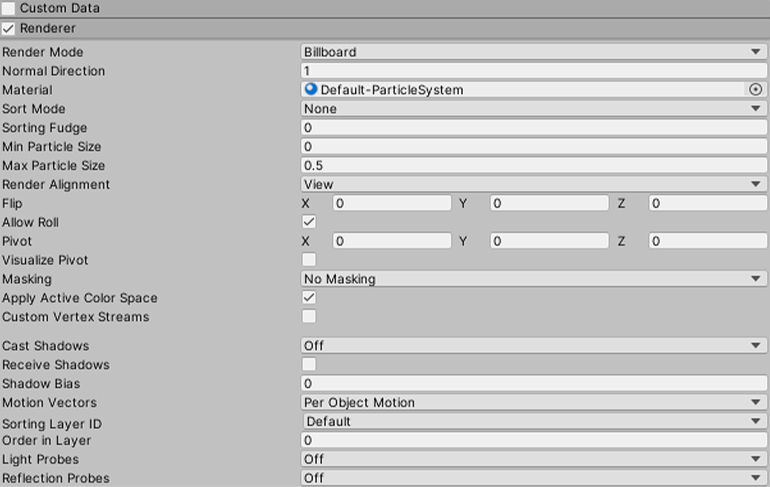The width and height of the screenshot is (770, 487).
Task: Click the Pivot Z value field
Action: coord(707,241)
